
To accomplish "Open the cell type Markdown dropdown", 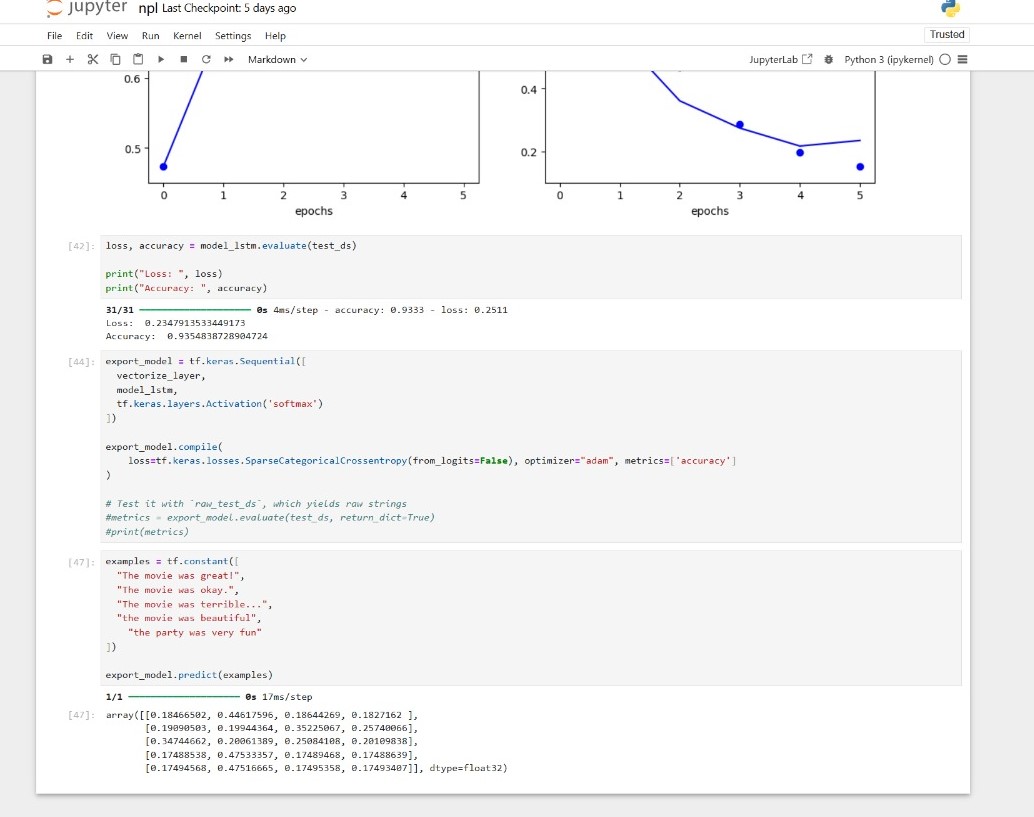I will (x=277, y=60).
